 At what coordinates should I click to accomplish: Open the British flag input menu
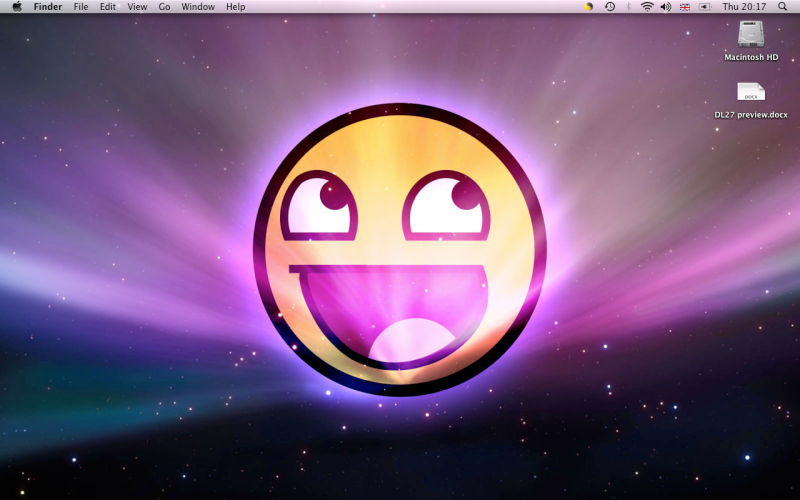click(x=685, y=7)
